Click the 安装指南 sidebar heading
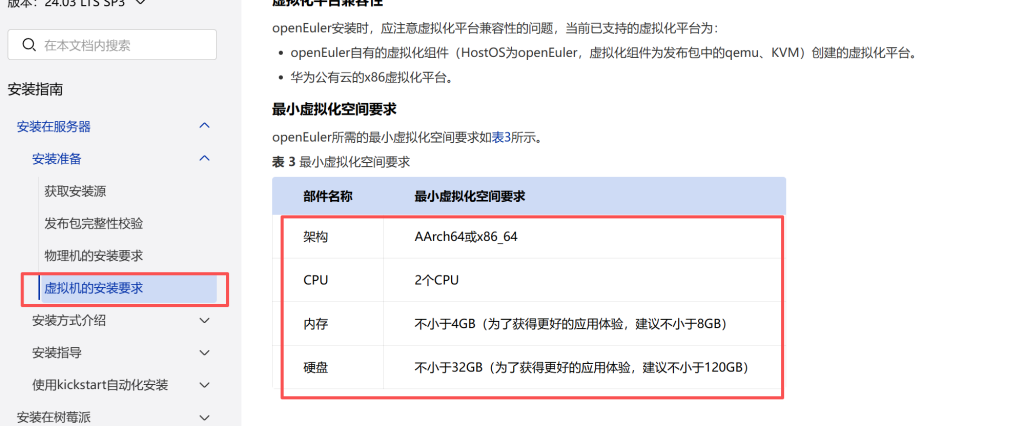This screenshot has width=1024, height=426. pos(35,90)
